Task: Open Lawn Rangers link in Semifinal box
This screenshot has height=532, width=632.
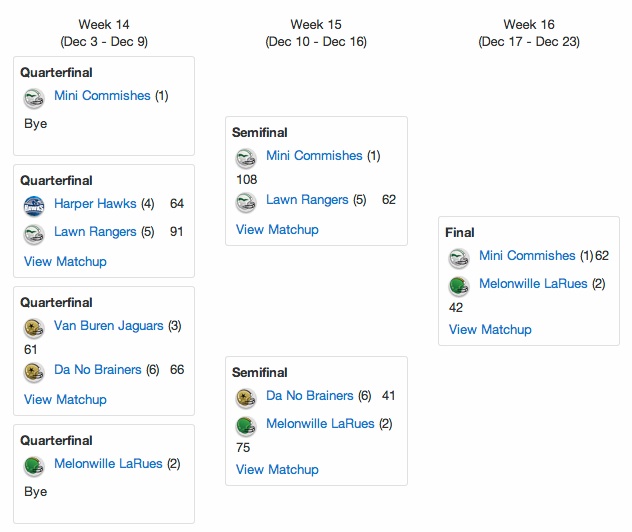Action: point(307,200)
